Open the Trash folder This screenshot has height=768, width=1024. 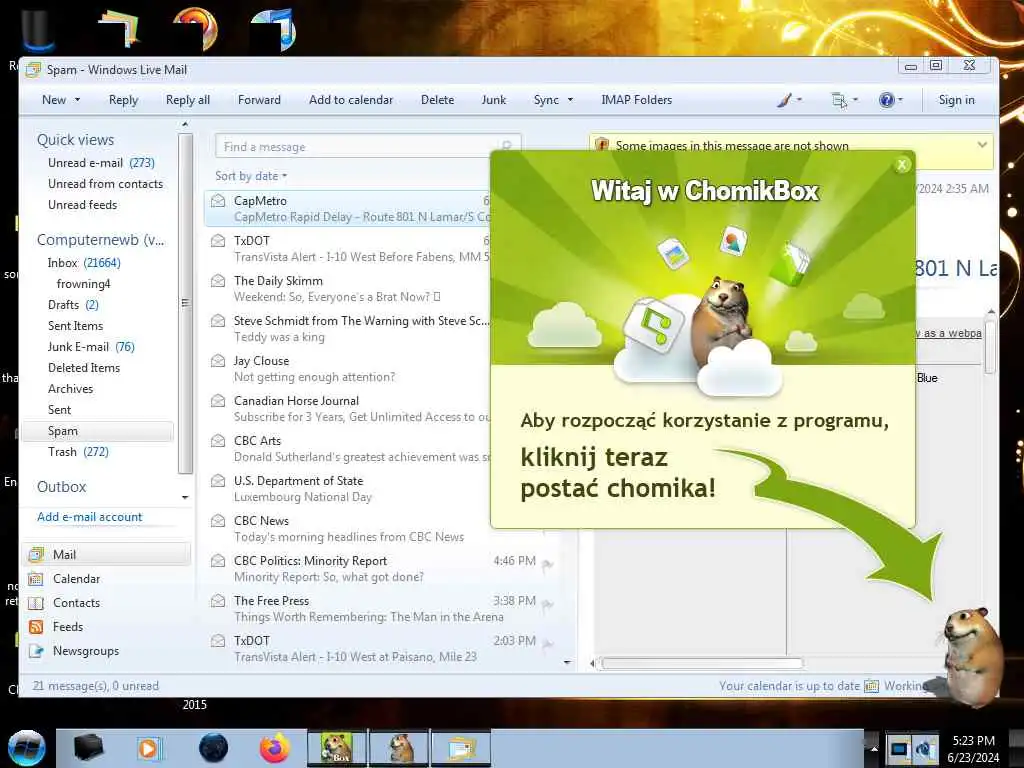[x=78, y=452]
